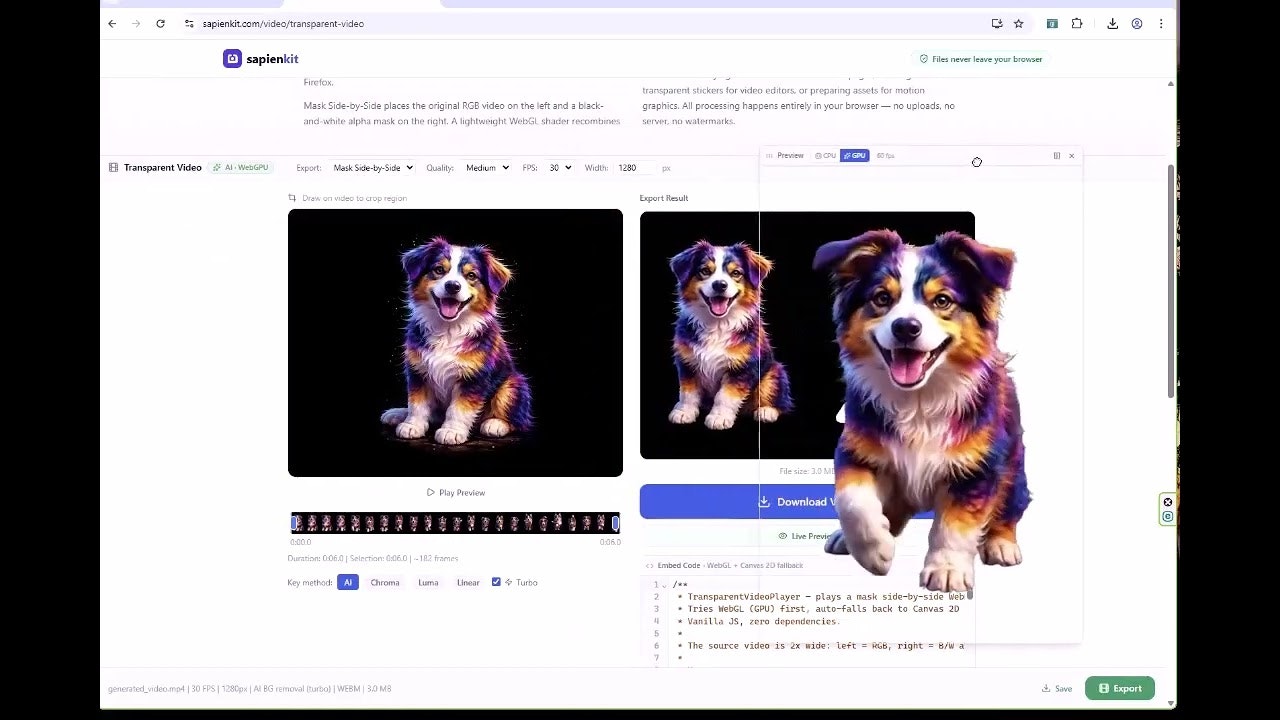Open the FPS dropdown

click(558, 167)
